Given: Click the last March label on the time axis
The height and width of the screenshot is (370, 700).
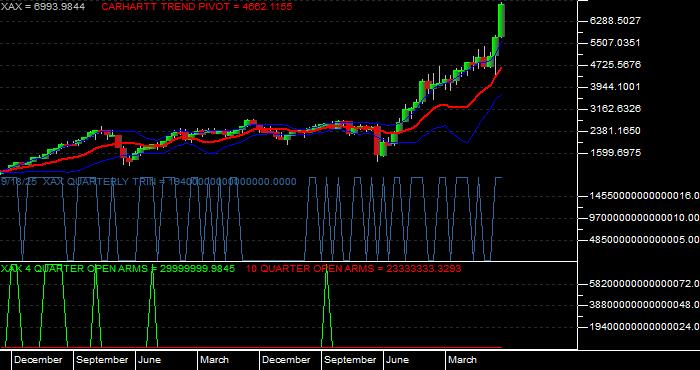Looking at the screenshot, I should 462,360.
